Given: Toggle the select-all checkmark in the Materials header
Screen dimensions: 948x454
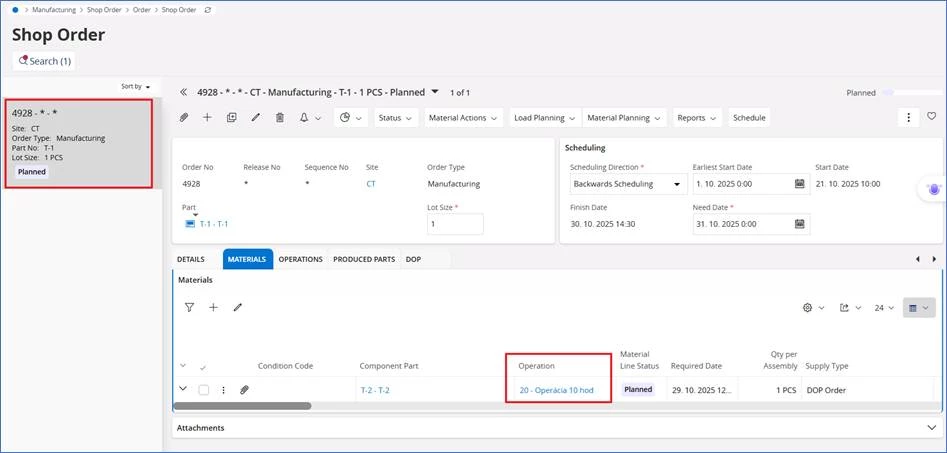Looking at the screenshot, I should tap(203, 367).
